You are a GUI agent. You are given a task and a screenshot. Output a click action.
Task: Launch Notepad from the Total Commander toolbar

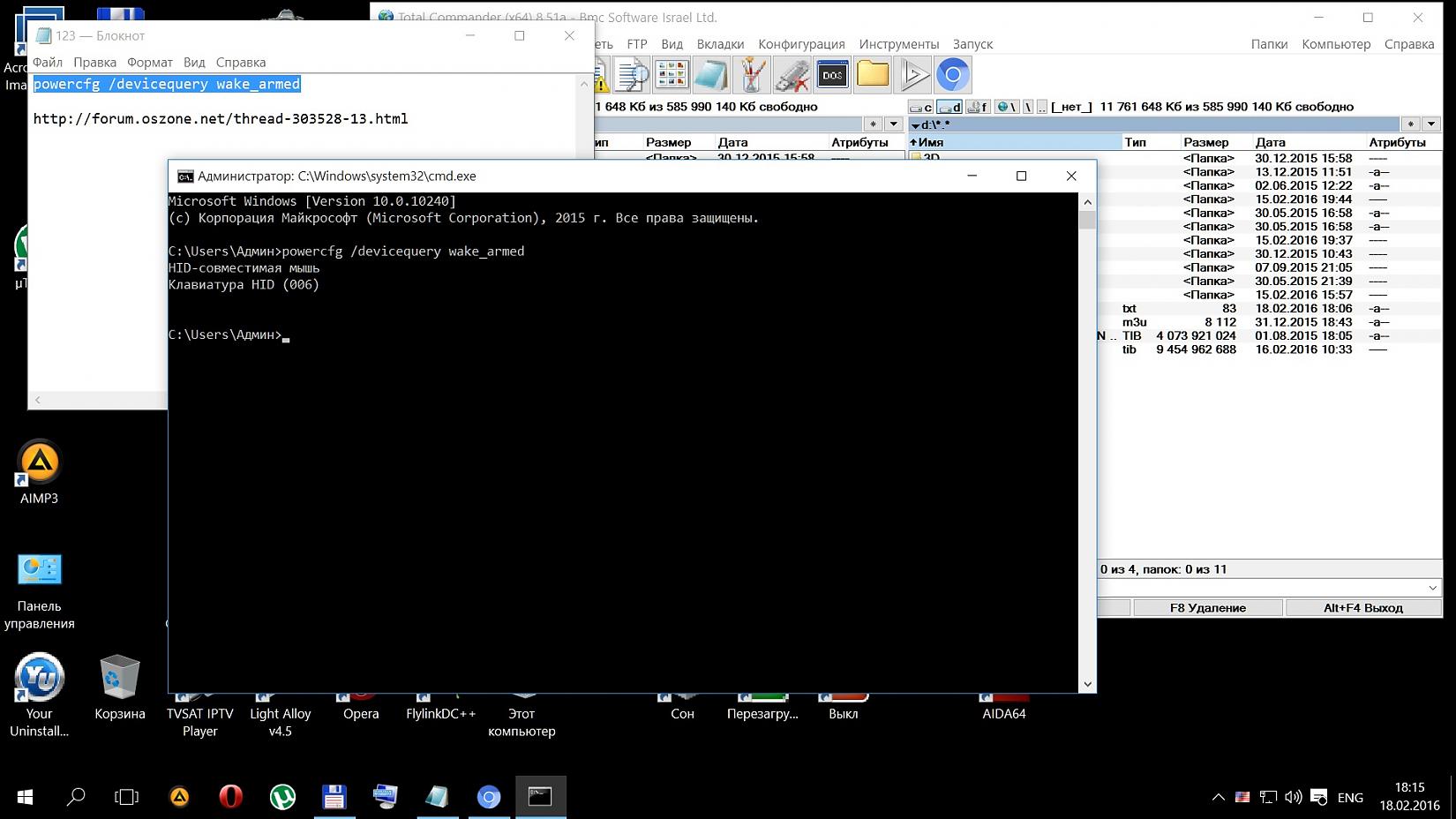[711, 76]
